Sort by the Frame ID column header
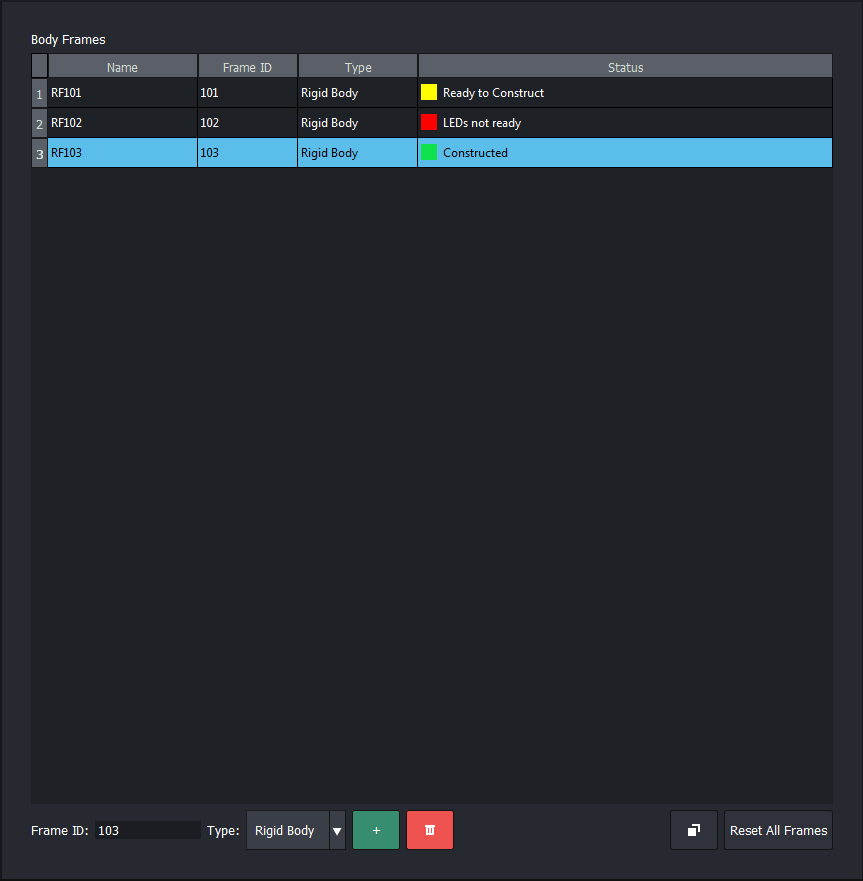This screenshot has height=881, width=863. coord(247,67)
